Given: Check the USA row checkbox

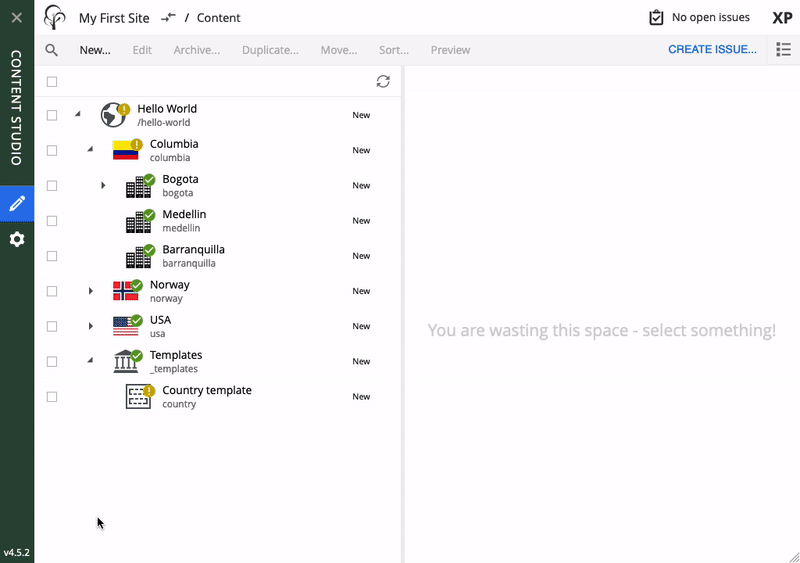Looking at the screenshot, I should point(52,327).
